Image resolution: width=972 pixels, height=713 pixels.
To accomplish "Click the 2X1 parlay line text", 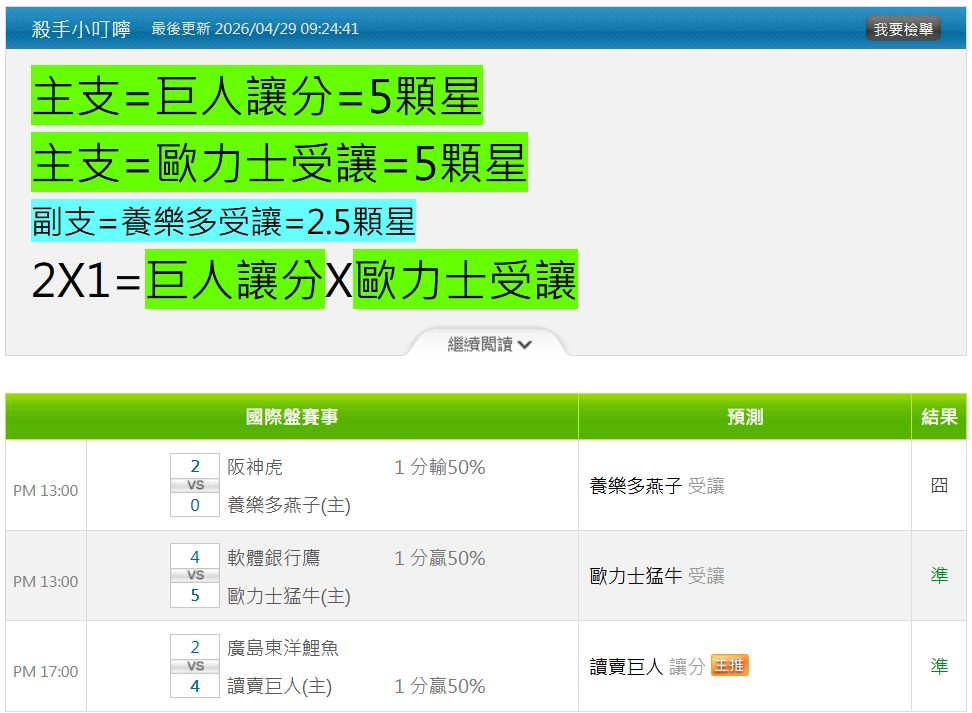I will 304,280.
